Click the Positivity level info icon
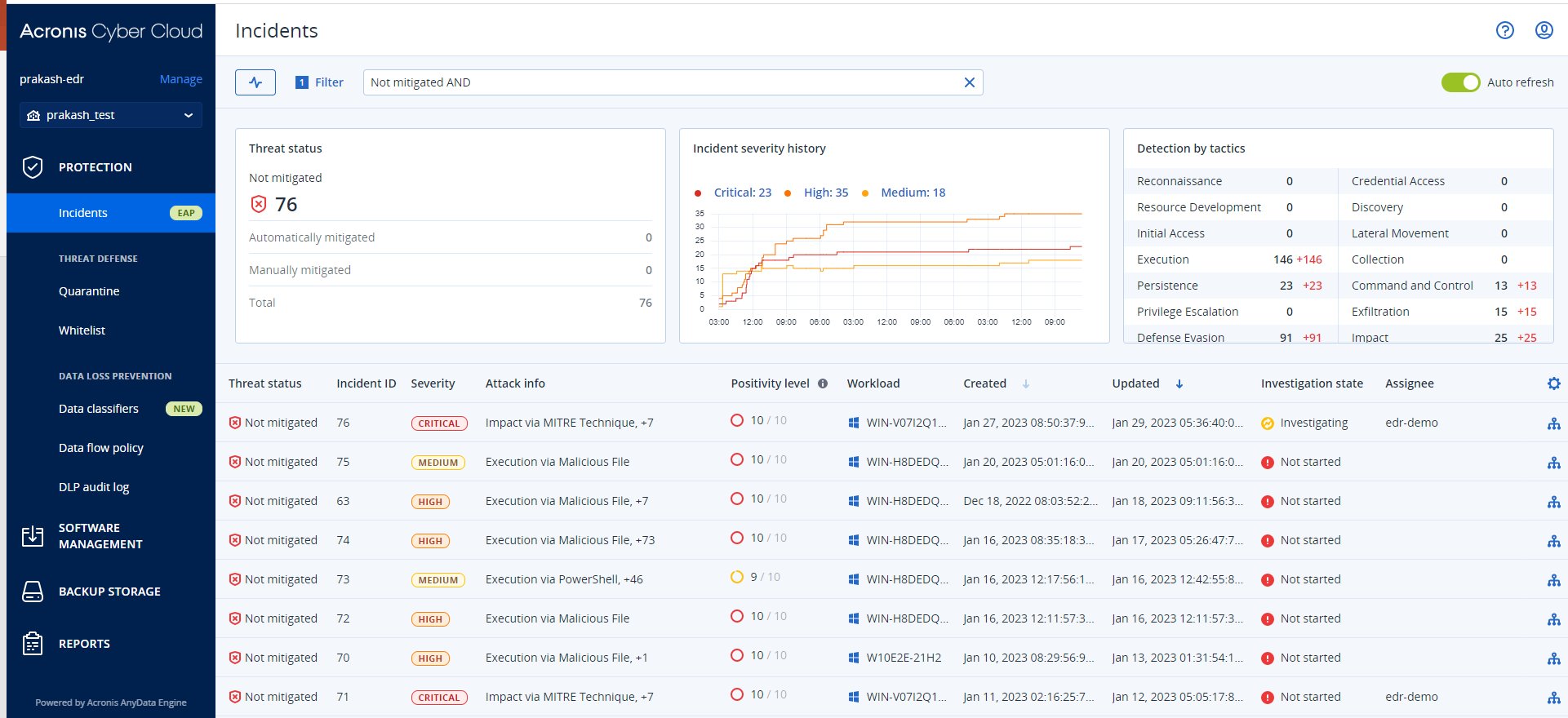Screen dimensions: 1568x718 tap(823, 383)
